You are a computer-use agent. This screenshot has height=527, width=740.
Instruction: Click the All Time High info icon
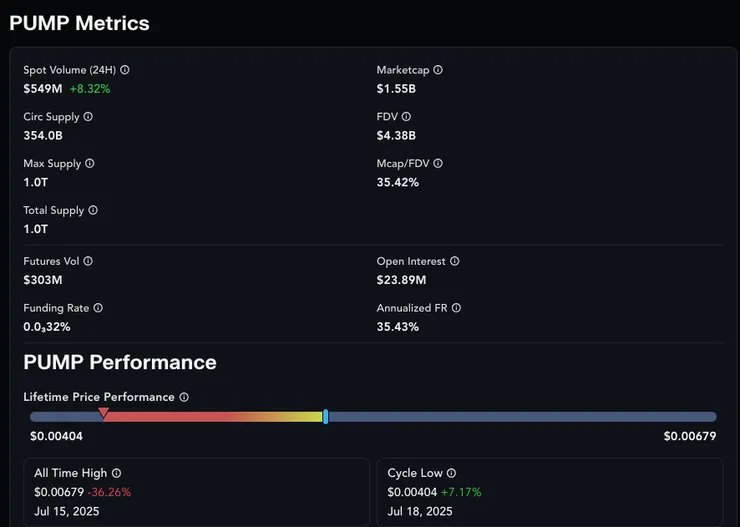point(116,473)
